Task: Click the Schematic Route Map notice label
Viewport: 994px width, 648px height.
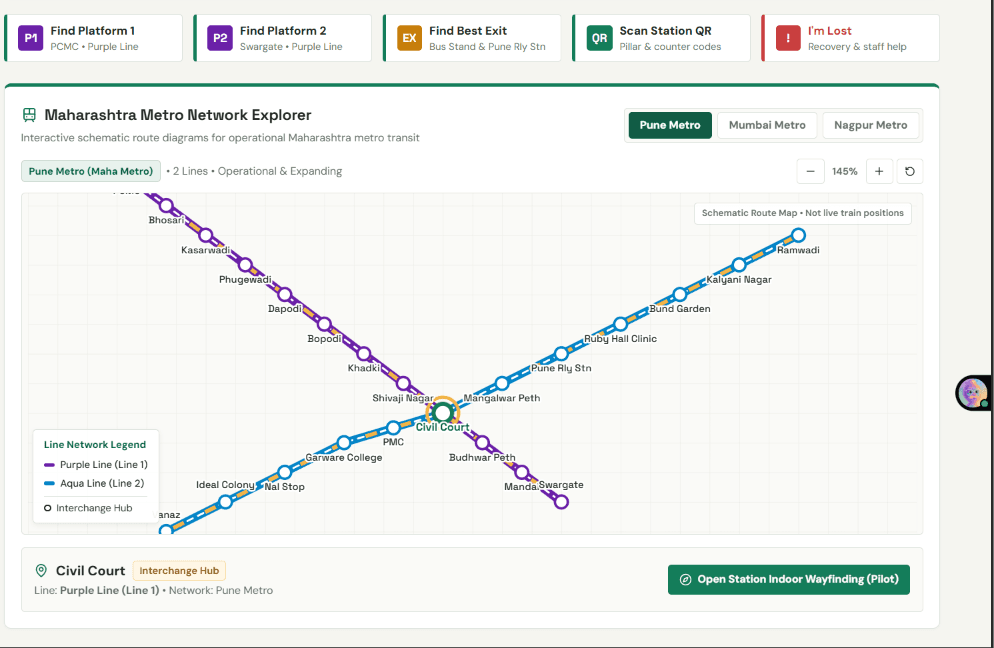Action: tap(803, 213)
